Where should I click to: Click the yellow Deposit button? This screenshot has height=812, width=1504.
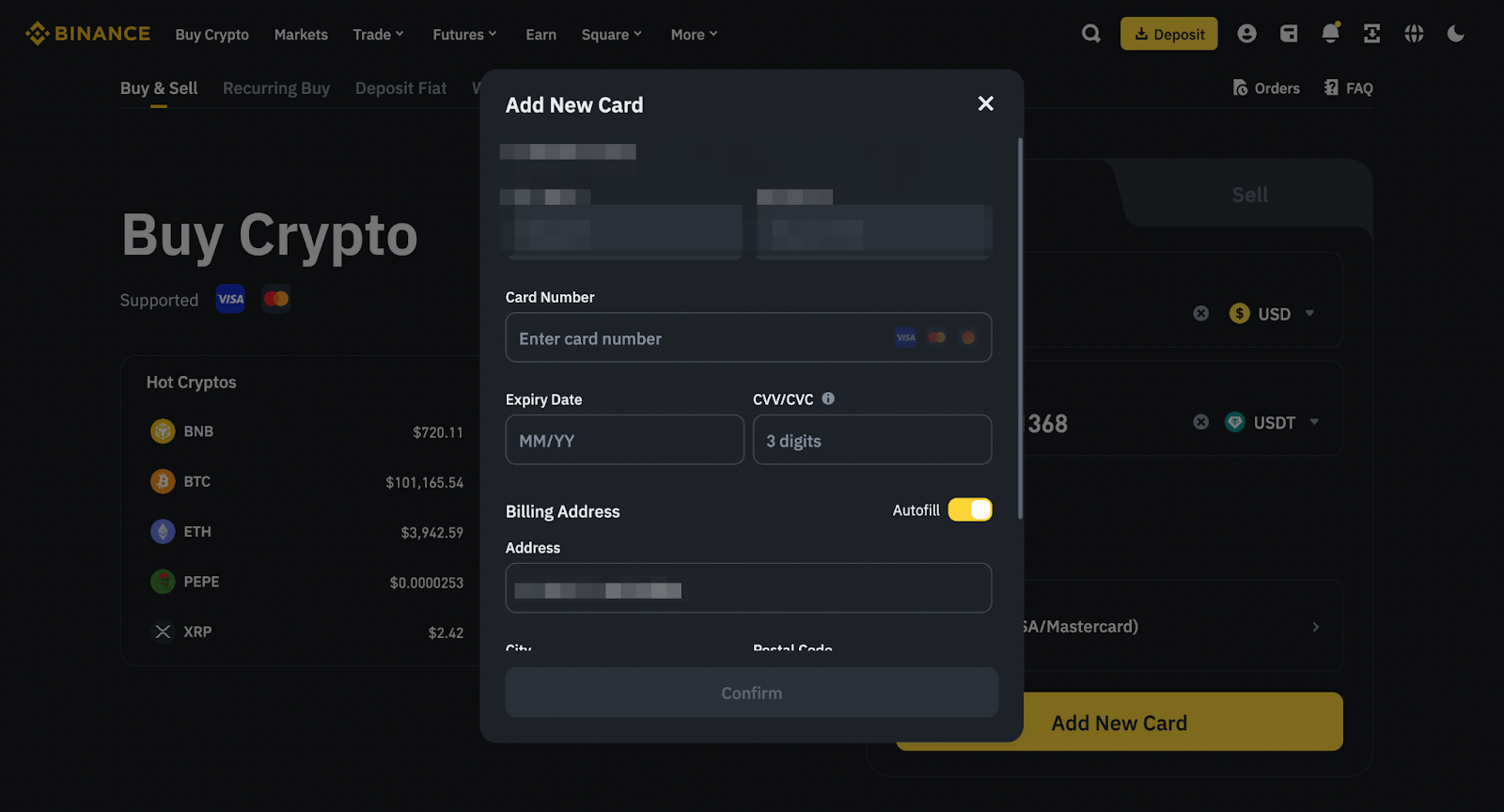click(1168, 33)
